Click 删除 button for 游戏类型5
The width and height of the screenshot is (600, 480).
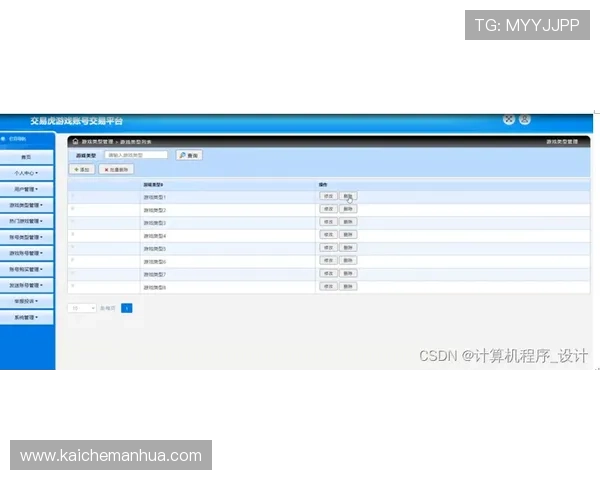(347, 248)
